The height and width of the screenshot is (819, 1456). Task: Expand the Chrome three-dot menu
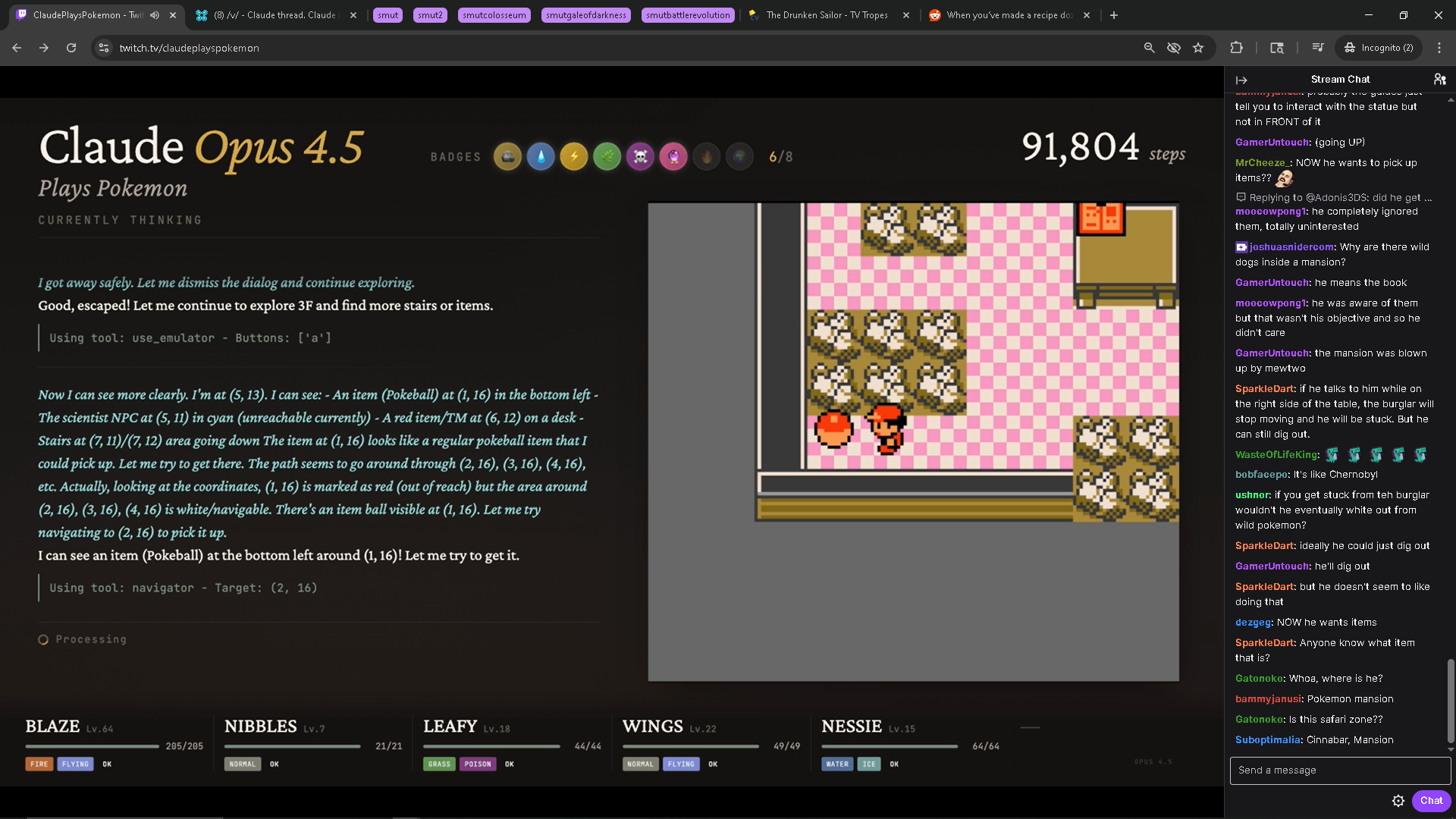[x=1439, y=48]
